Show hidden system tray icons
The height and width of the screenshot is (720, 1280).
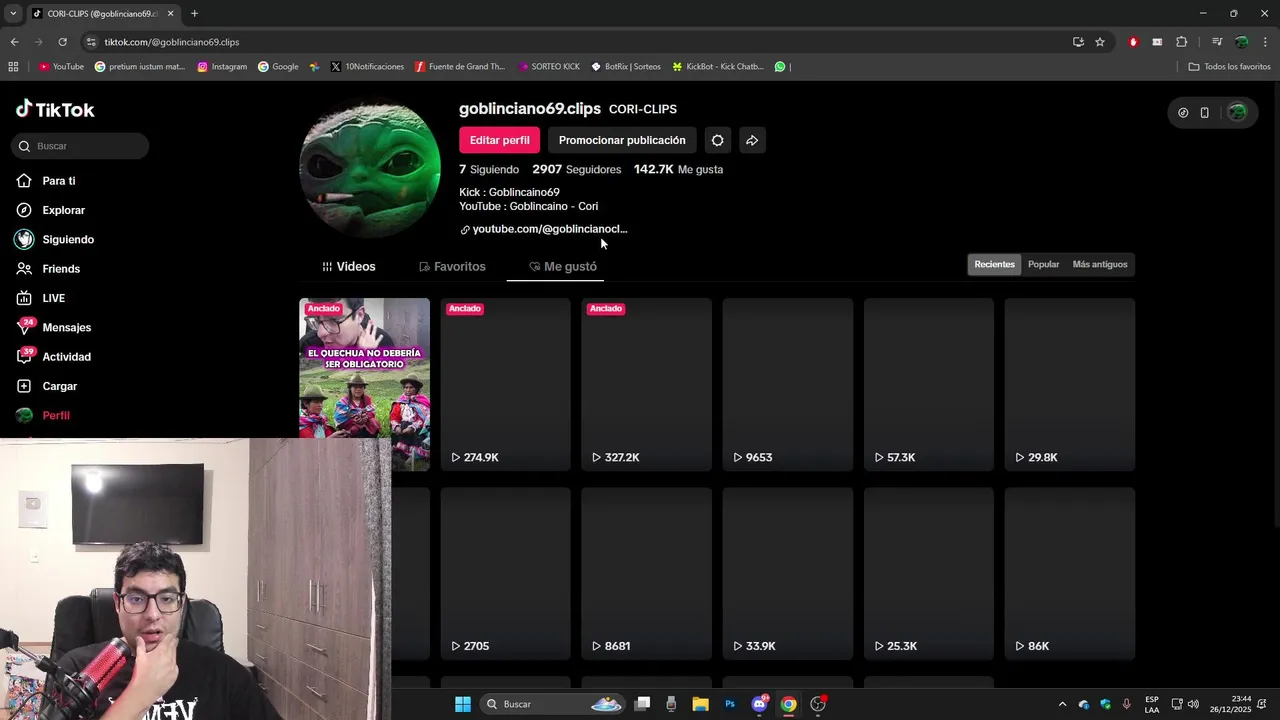[x=1062, y=704]
